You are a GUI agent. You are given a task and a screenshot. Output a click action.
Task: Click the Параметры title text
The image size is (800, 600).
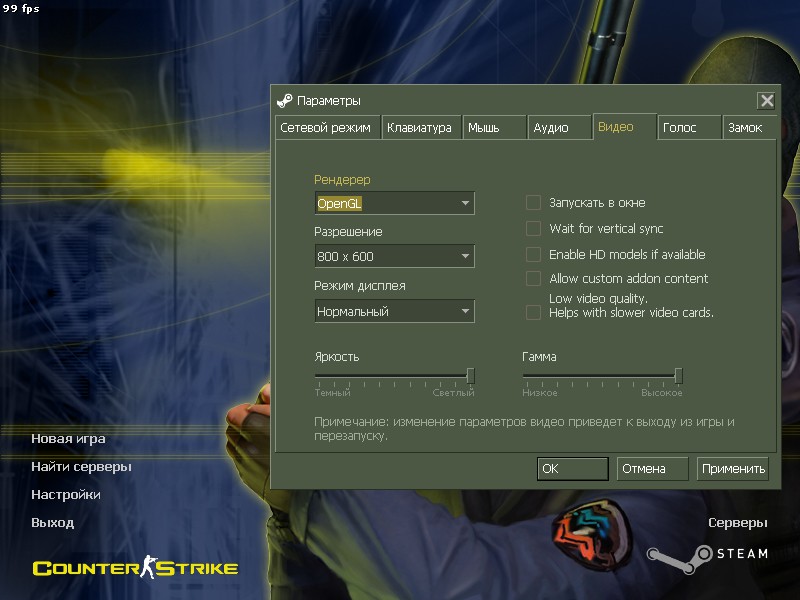pos(329,101)
